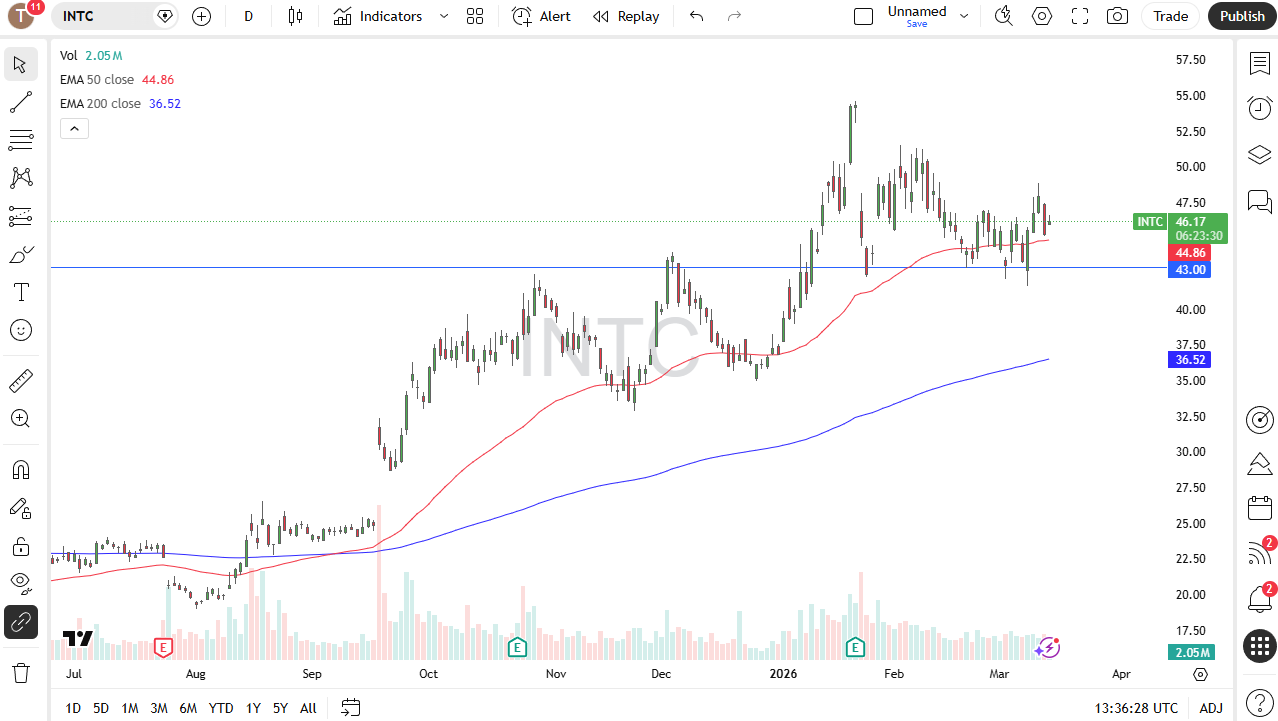Image resolution: width=1278 pixels, height=721 pixels.
Task: Switch to the 1Y time range
Action: [253, 708]
